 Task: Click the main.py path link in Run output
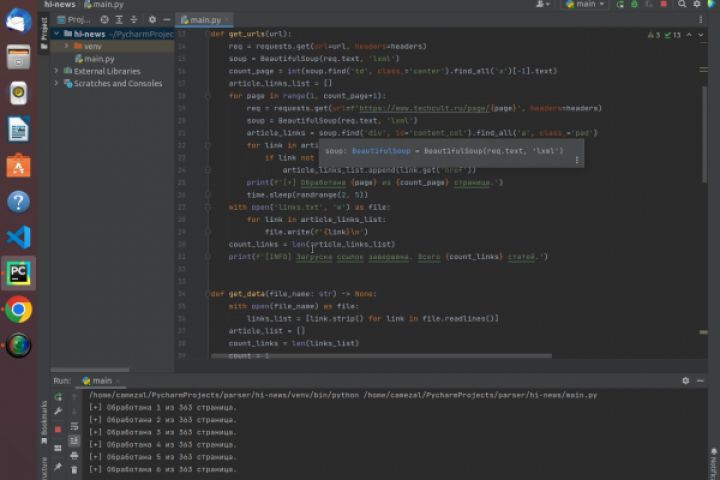click(480, 395)
